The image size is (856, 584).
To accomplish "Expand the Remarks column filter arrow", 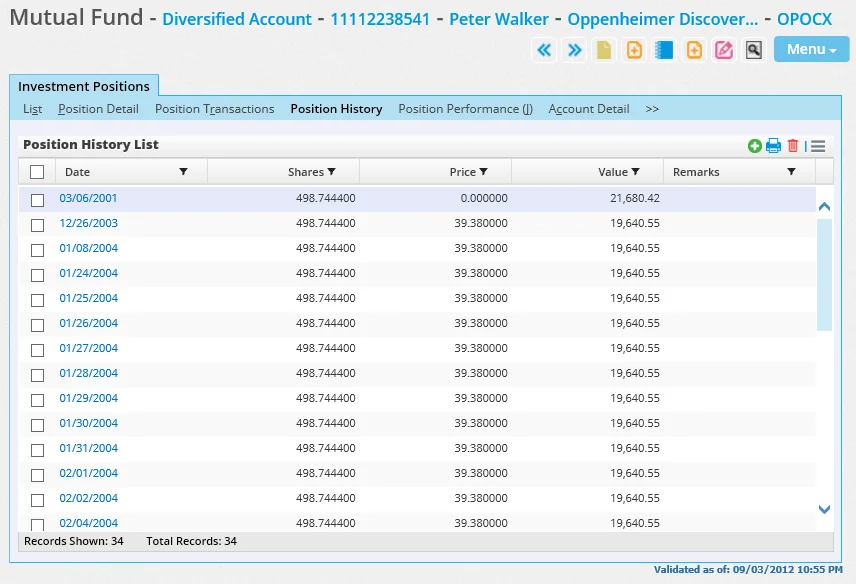I will (x=791, y=172).
